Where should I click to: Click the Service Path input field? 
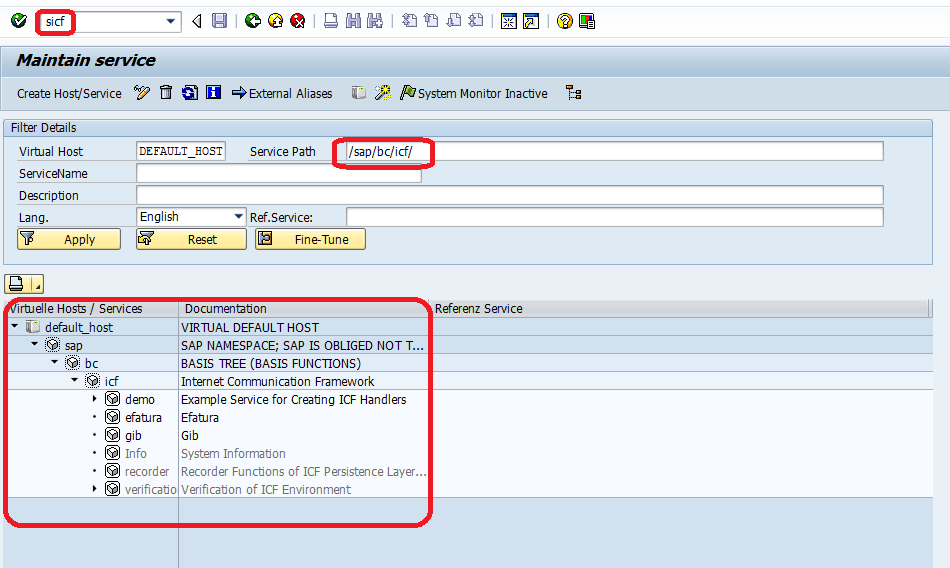(614, 152)
